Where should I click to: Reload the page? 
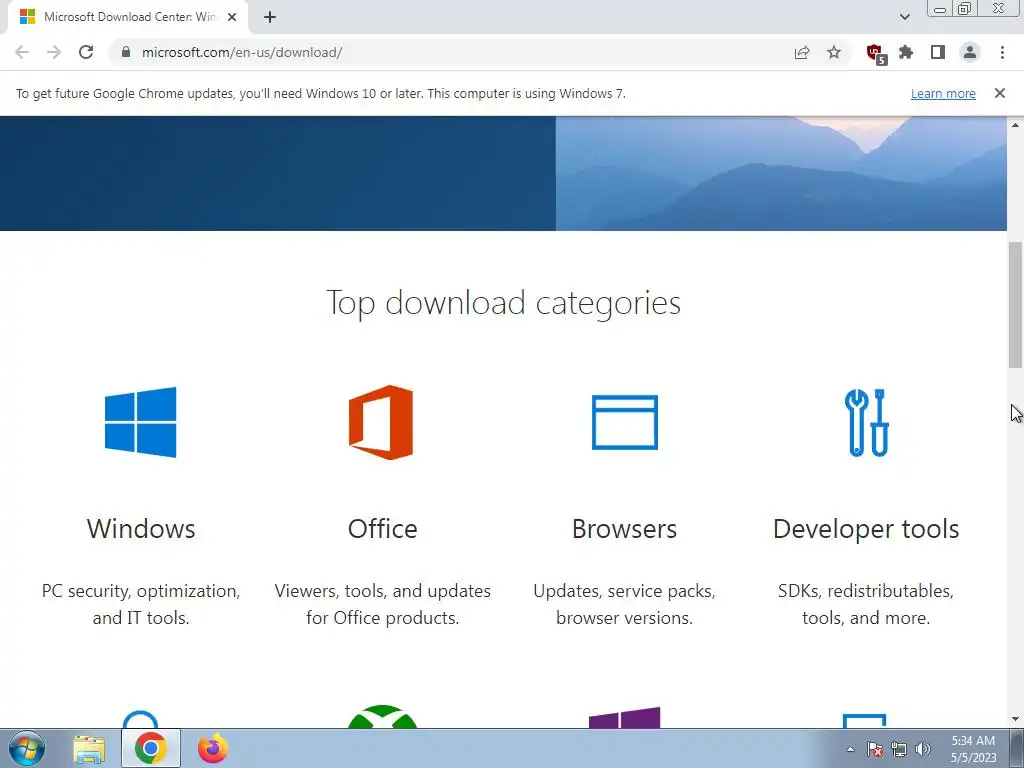coord(86,52)
